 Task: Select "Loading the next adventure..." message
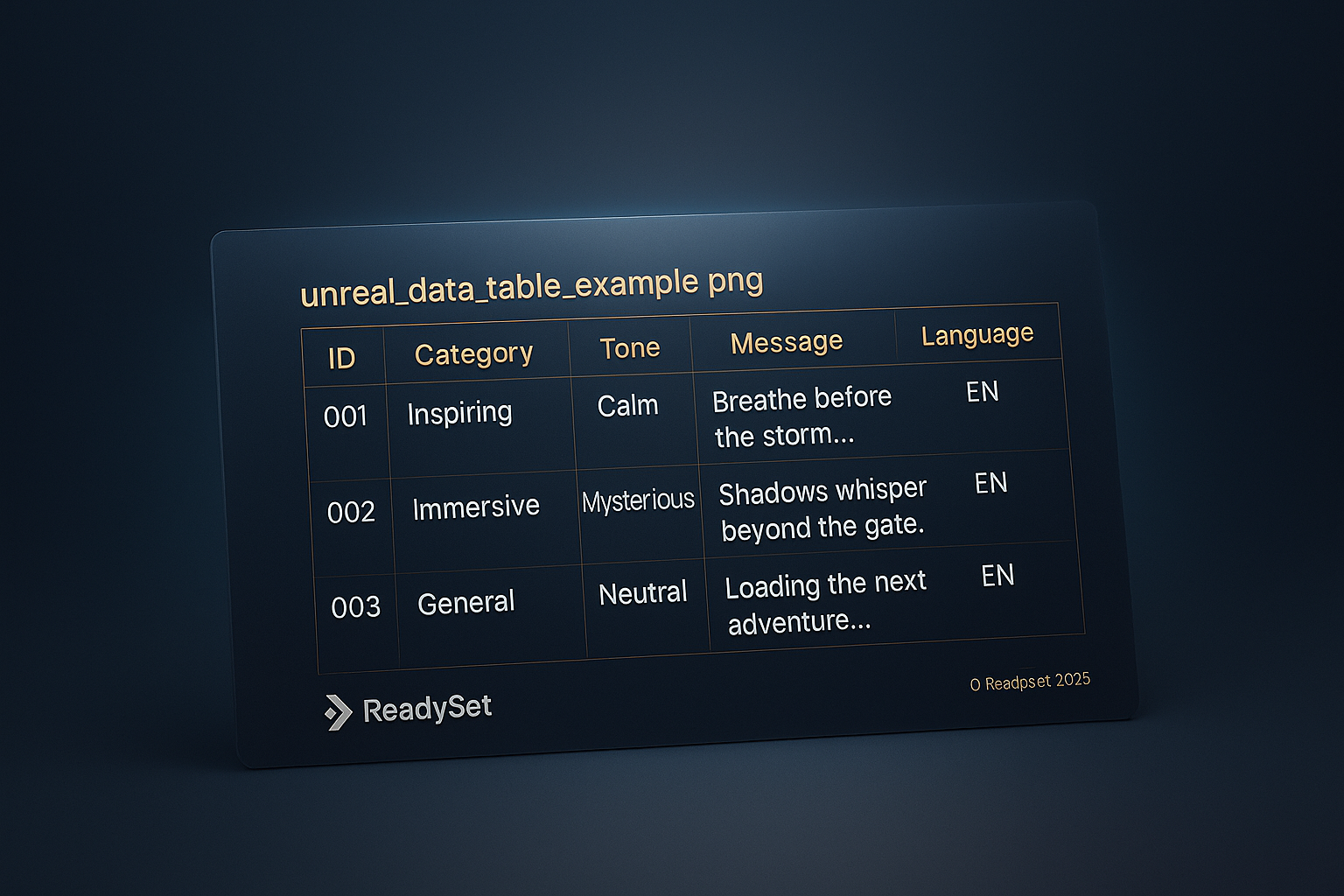(x=824, y=603)
